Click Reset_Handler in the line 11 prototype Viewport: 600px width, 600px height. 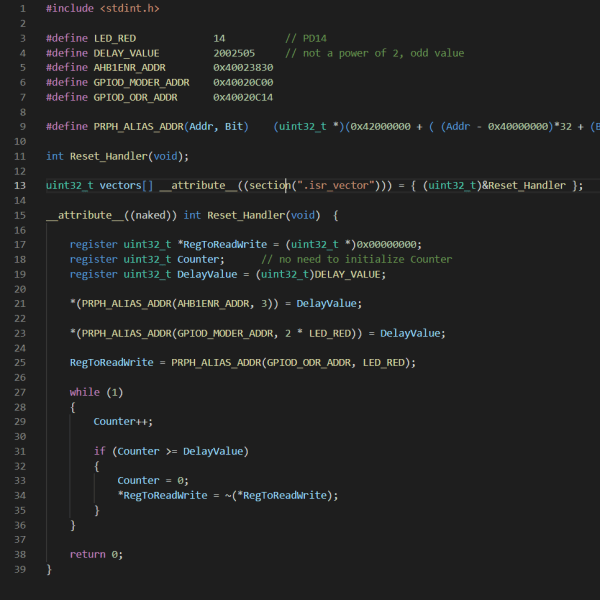(109, 157)
